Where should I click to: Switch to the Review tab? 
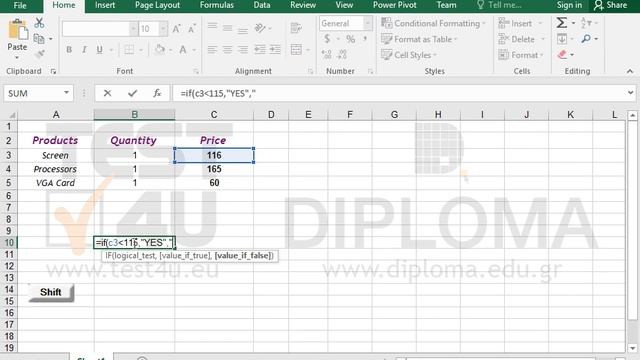(x=303, y=5)
